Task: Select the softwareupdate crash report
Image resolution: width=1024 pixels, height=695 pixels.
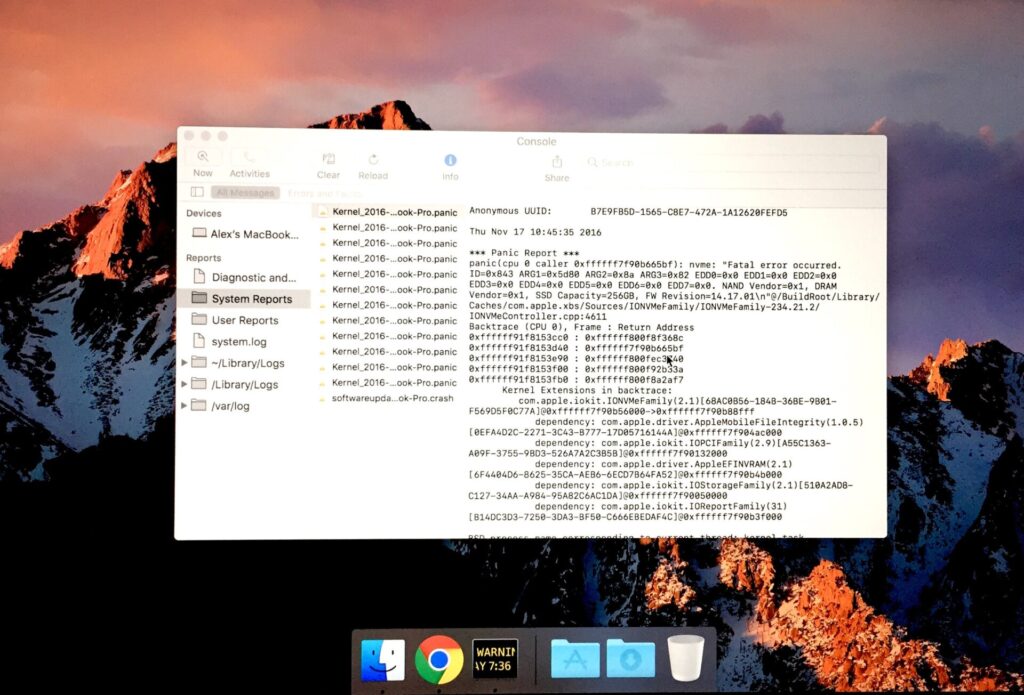Action: 392,398
